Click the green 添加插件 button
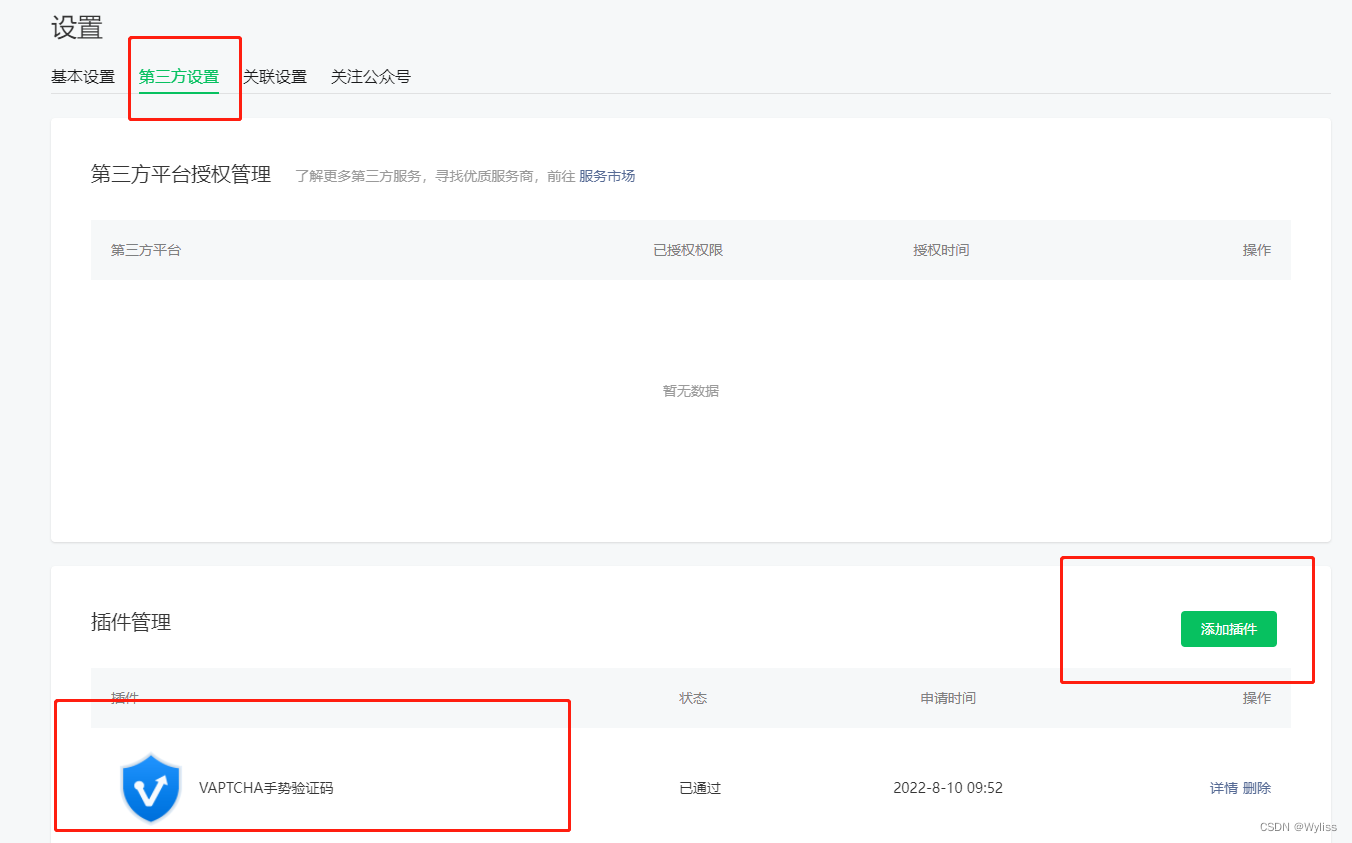 pyautogui.click(x=1229, y=629)
